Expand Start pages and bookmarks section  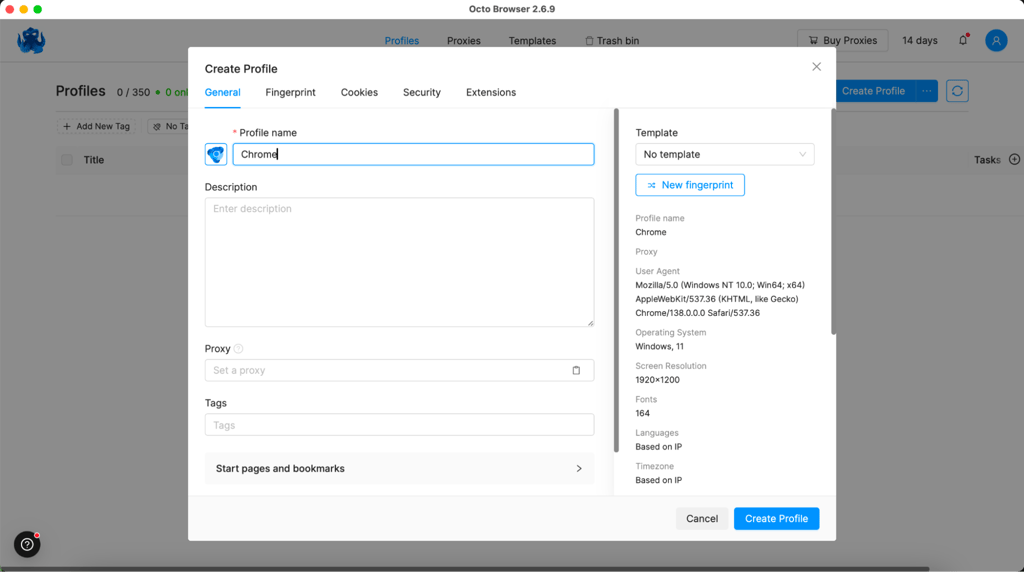(399, 468)
